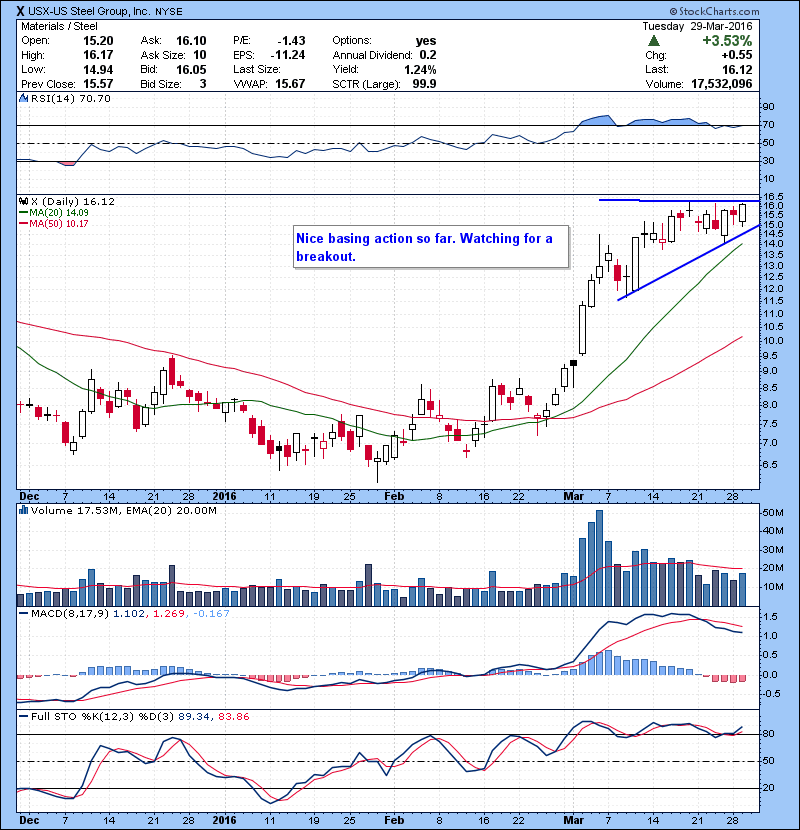Image resolution: width=800 pixels, height=830 pixels.
Task: Click the tallest volume bar in early March
Action: (x=599, y=558)
